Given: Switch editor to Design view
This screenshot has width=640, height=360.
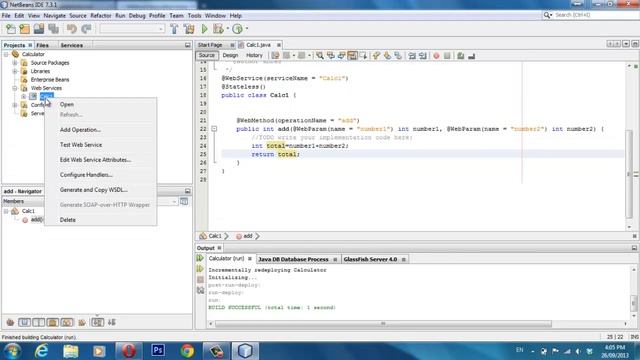Looking at the screenshot, I should tap(230, 55).
